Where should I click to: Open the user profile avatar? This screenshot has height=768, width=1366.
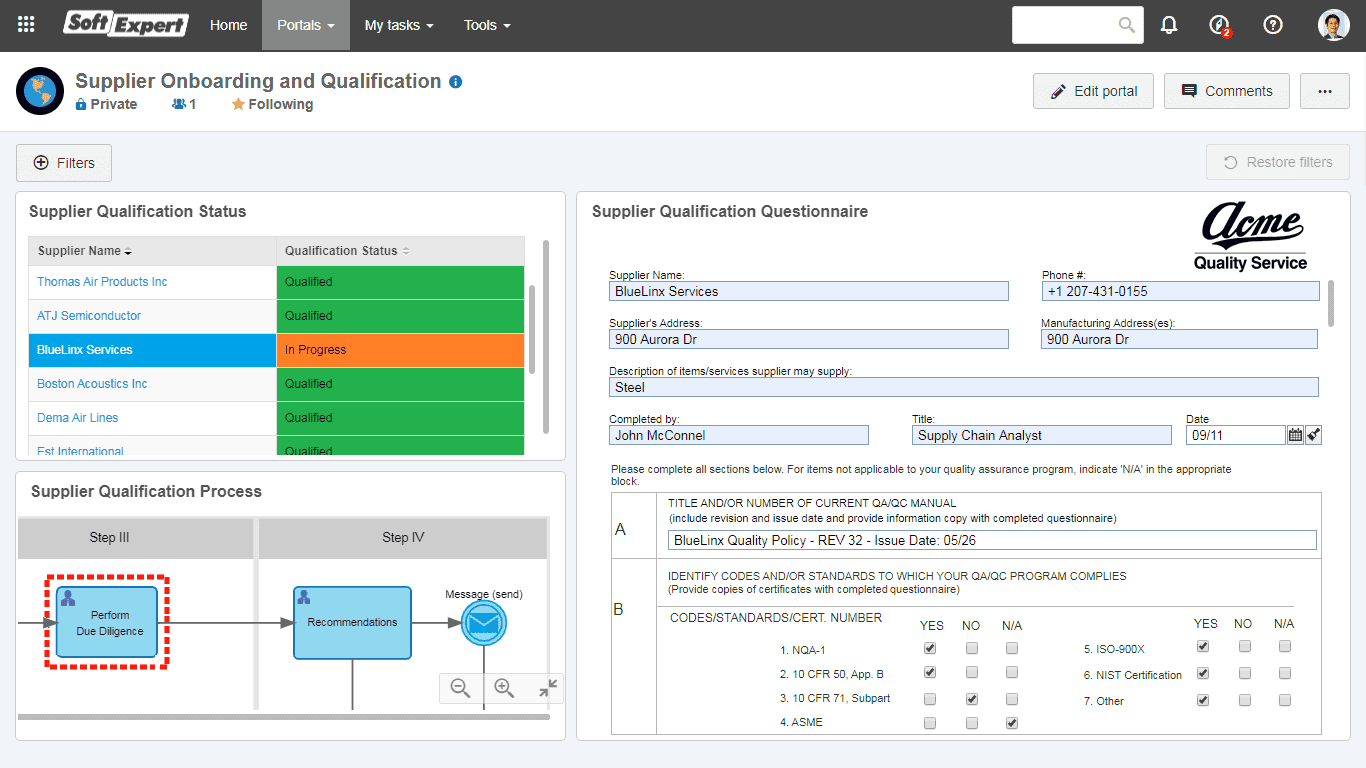coord(1333,25)
